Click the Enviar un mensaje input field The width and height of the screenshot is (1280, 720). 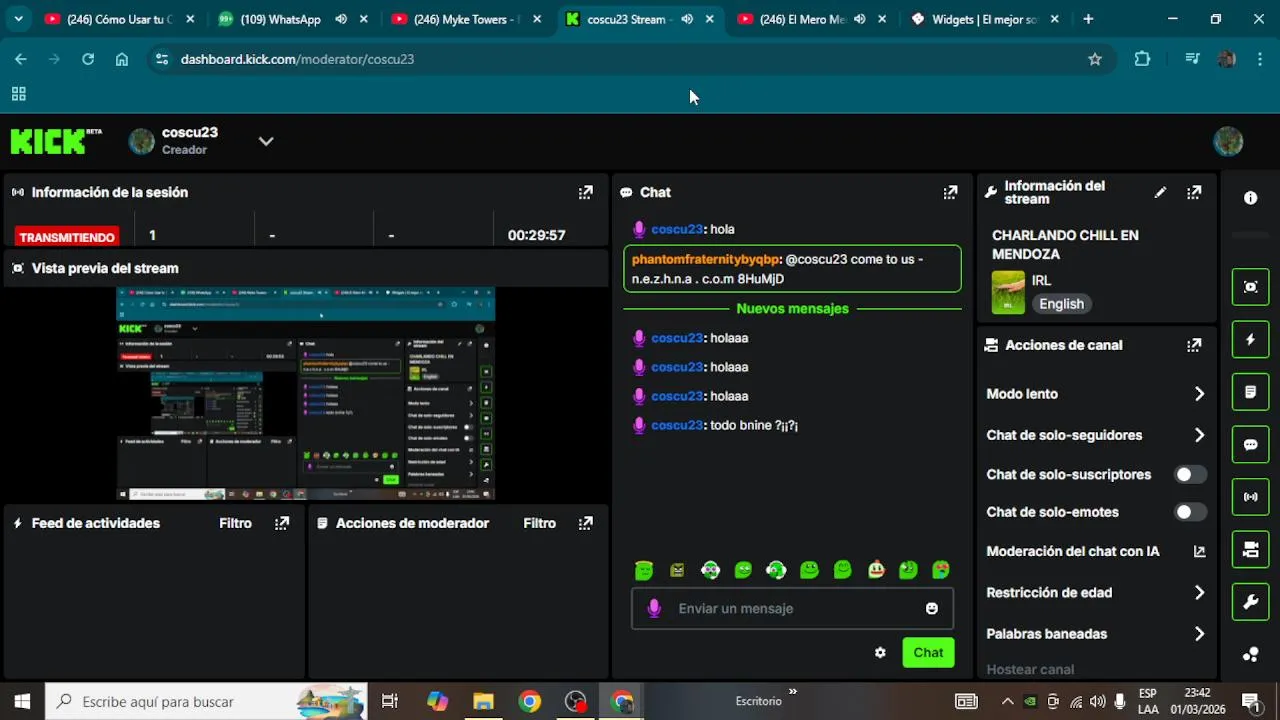click(792, 608)
